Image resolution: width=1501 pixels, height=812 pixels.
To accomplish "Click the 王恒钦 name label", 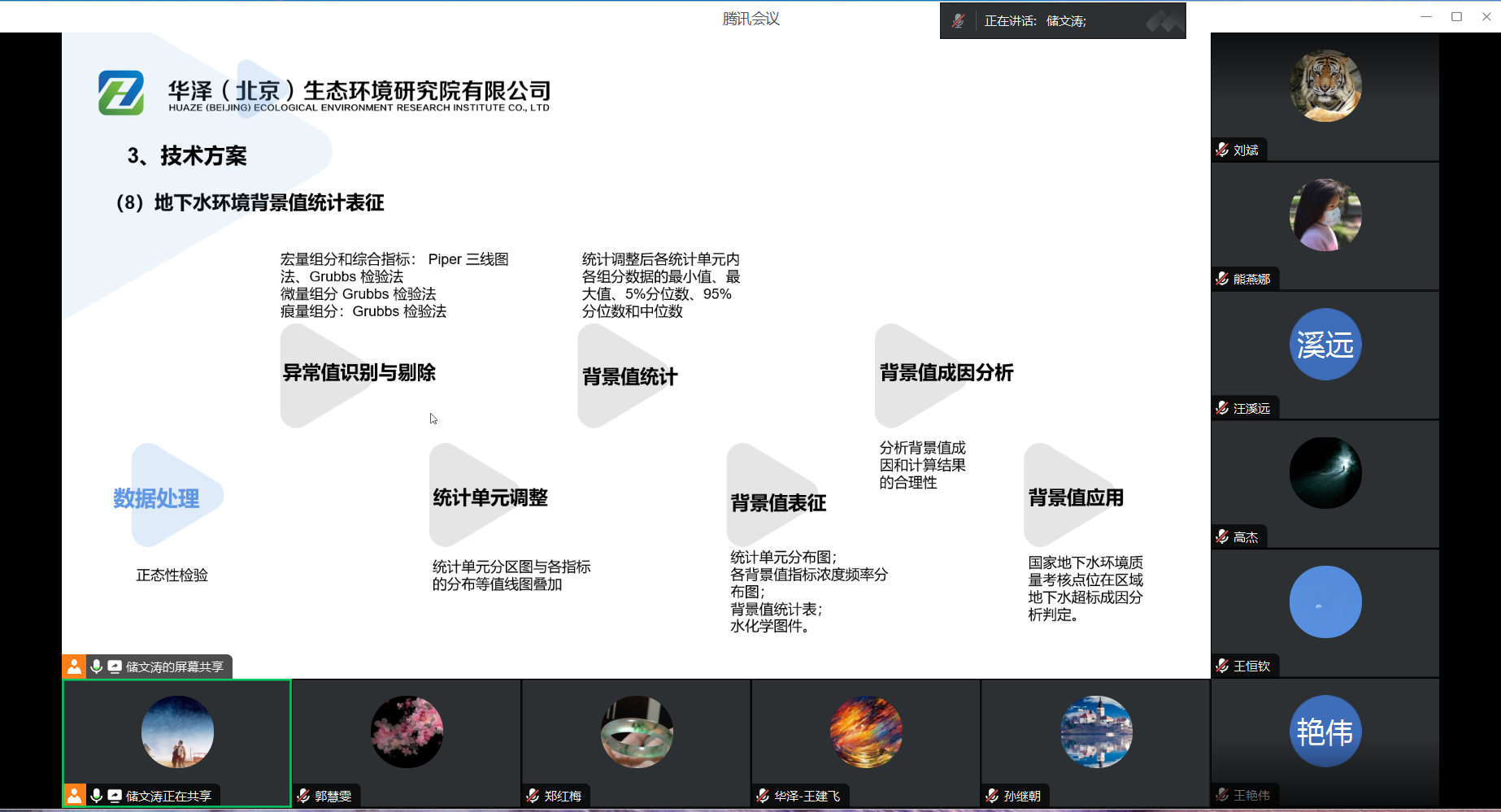I will [1251, 666].
